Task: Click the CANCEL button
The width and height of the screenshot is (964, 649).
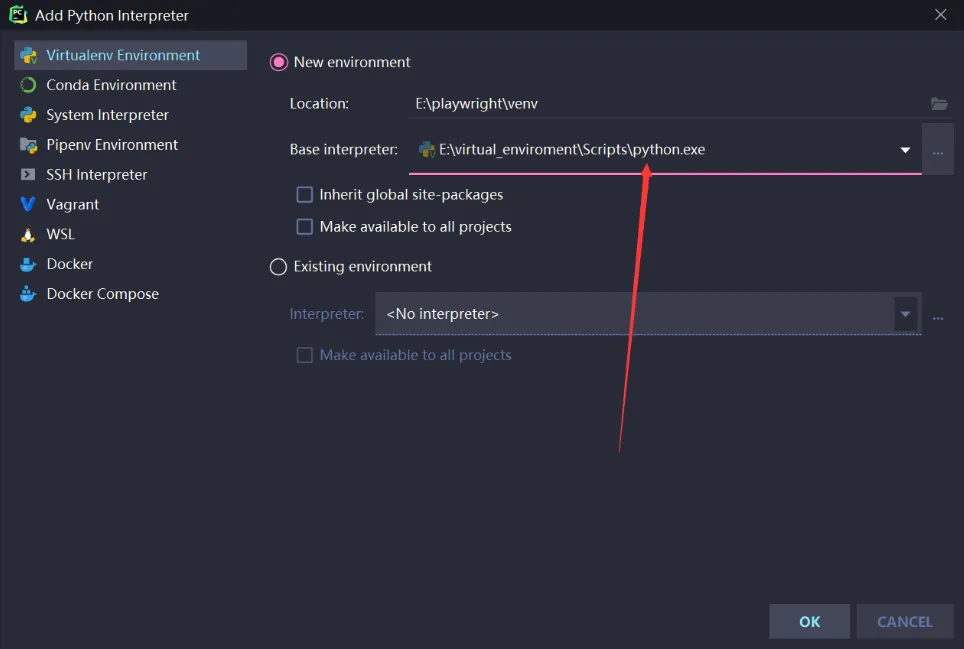Action: (904, 621)
